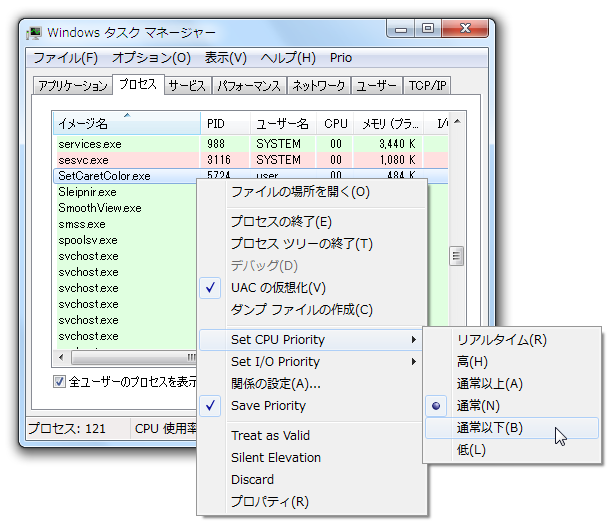Click プロセス: 121 status bar entry
Screen dimensions: 611x524
pyautogui.click(x=67, y=429)
